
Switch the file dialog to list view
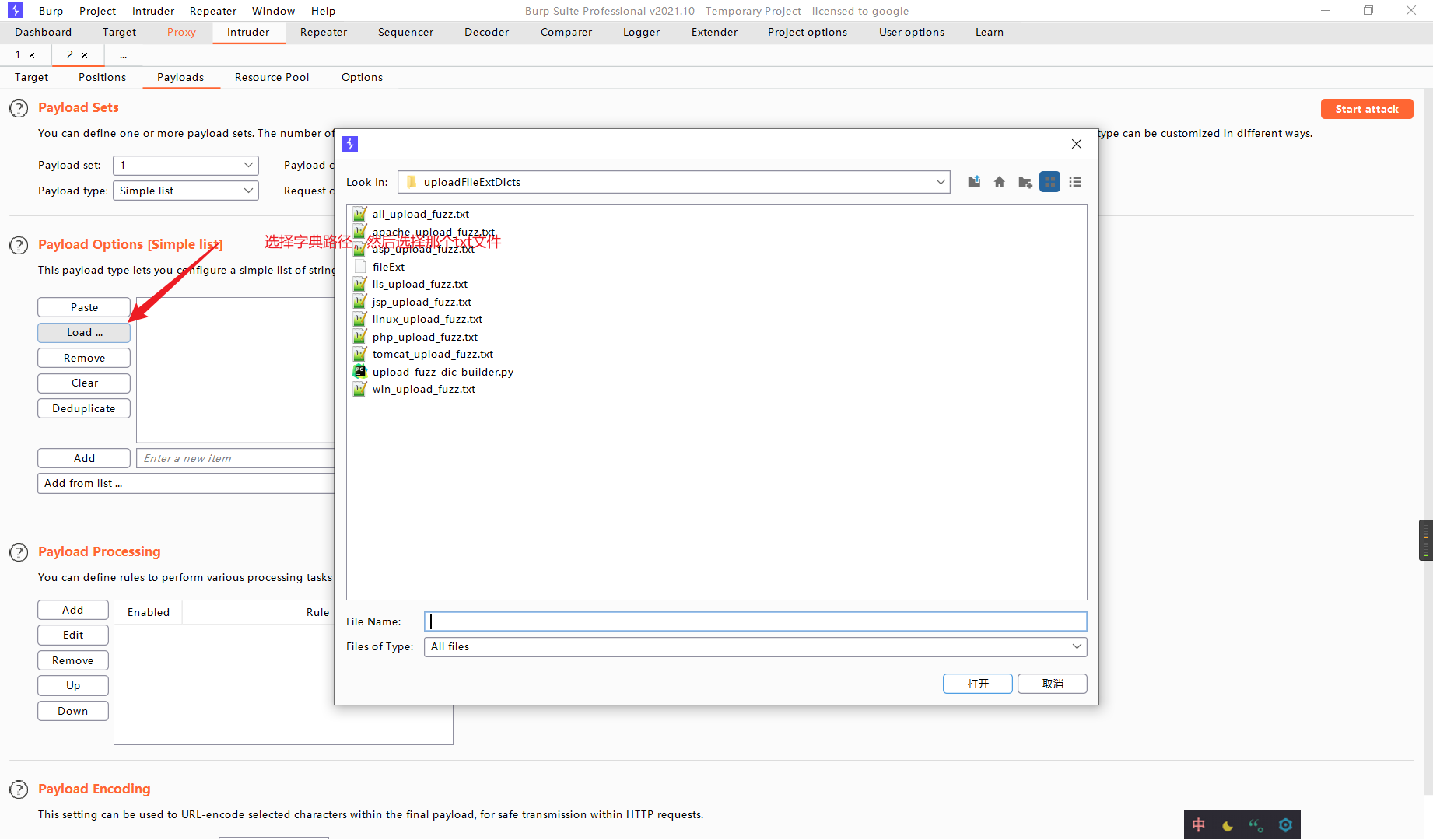[1075, 181]
